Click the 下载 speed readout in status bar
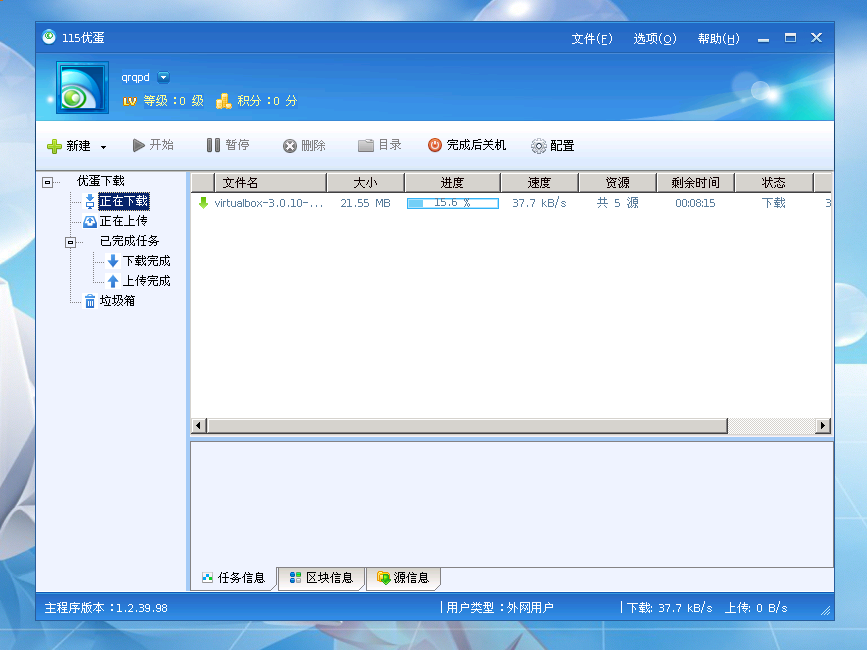867x650 pixels. tap(669, 608)
